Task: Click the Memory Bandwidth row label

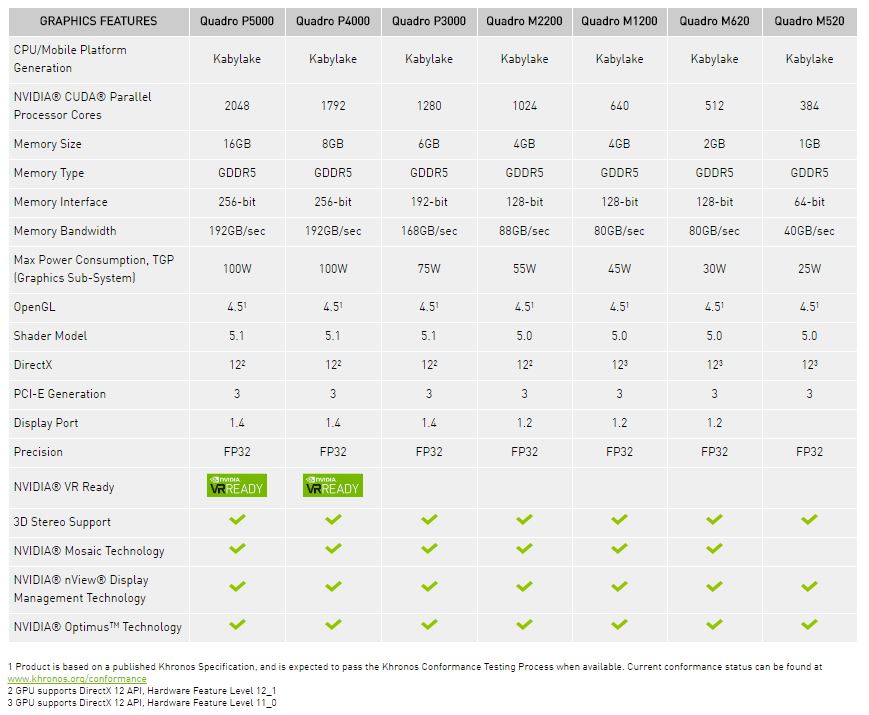Action: coord(65,231)
